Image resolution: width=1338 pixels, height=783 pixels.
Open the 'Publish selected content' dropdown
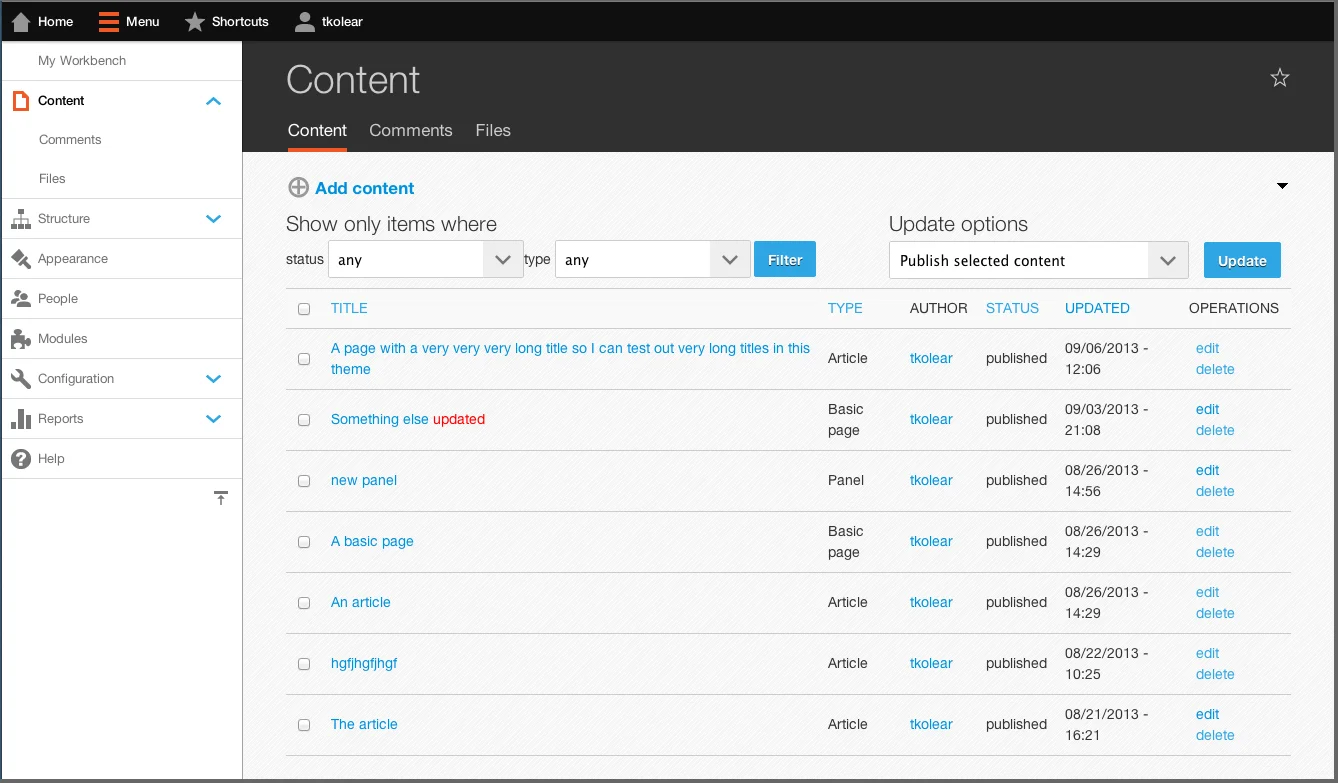tap(1037, 260)
